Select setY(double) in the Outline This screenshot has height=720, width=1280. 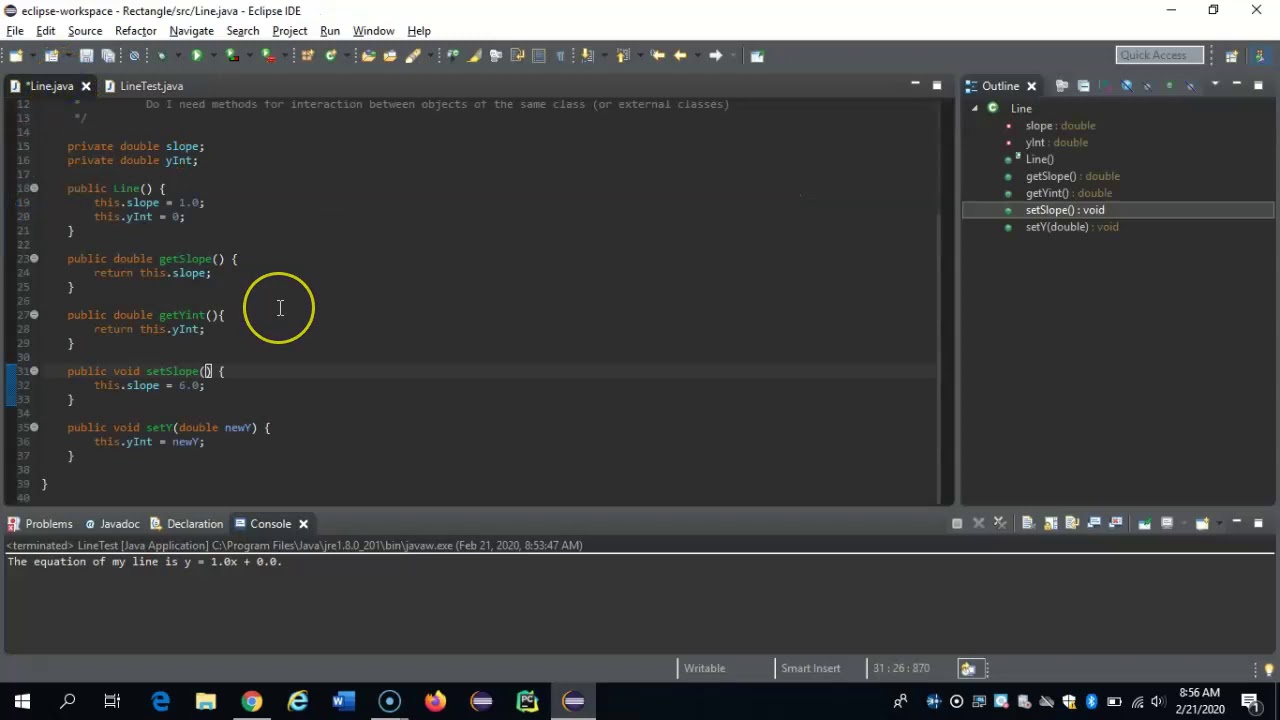[x=1072, y=227]
